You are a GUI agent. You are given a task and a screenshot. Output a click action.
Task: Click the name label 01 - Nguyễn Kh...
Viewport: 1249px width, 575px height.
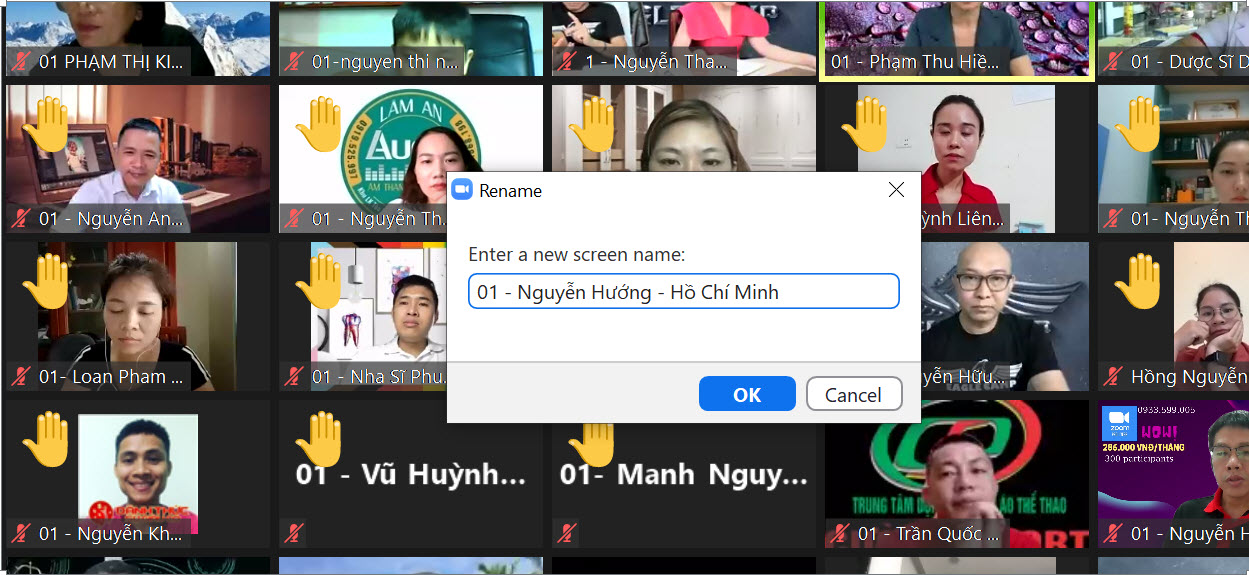111,534
